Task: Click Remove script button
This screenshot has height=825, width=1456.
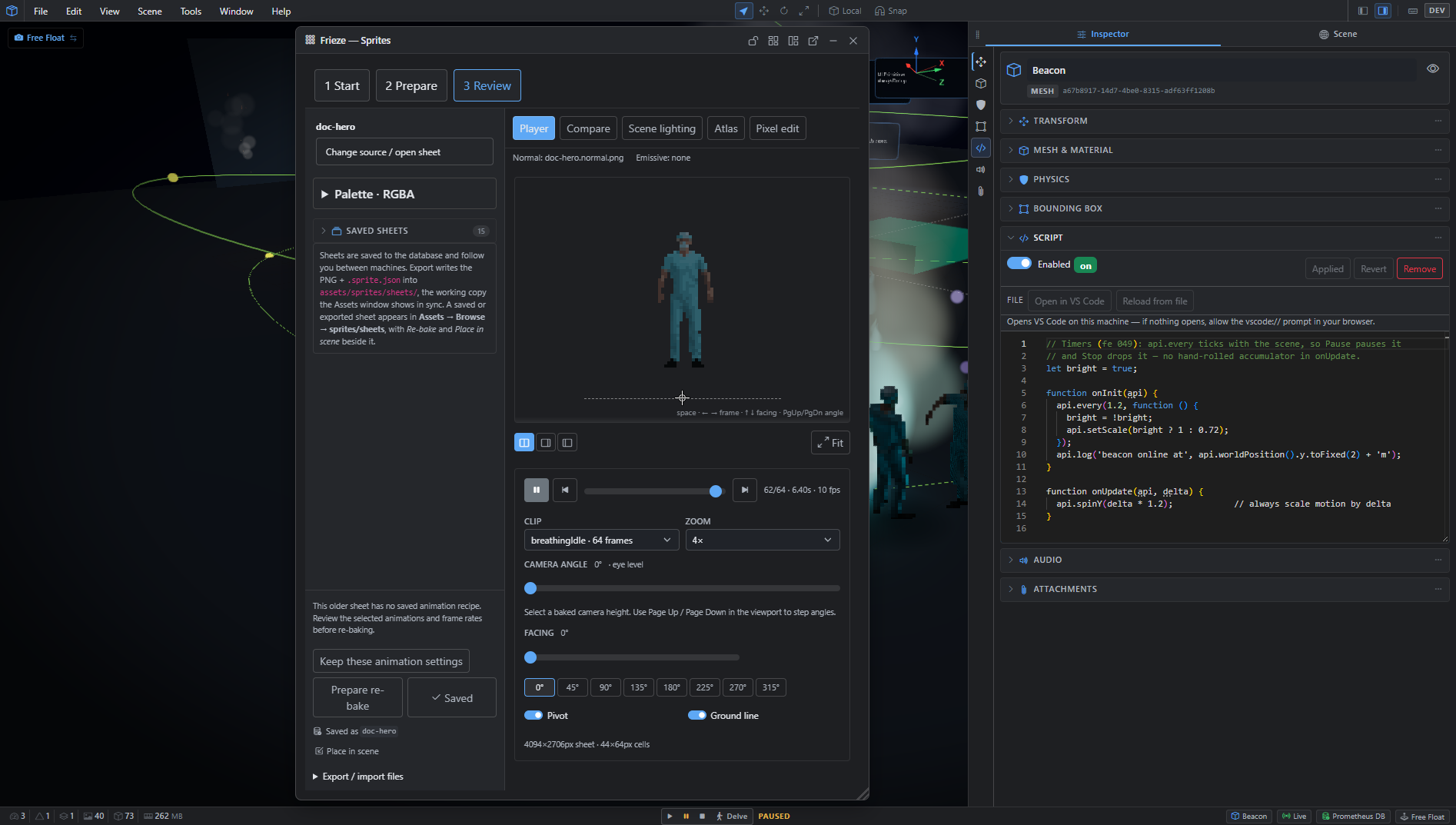Action: point(1419,268)
